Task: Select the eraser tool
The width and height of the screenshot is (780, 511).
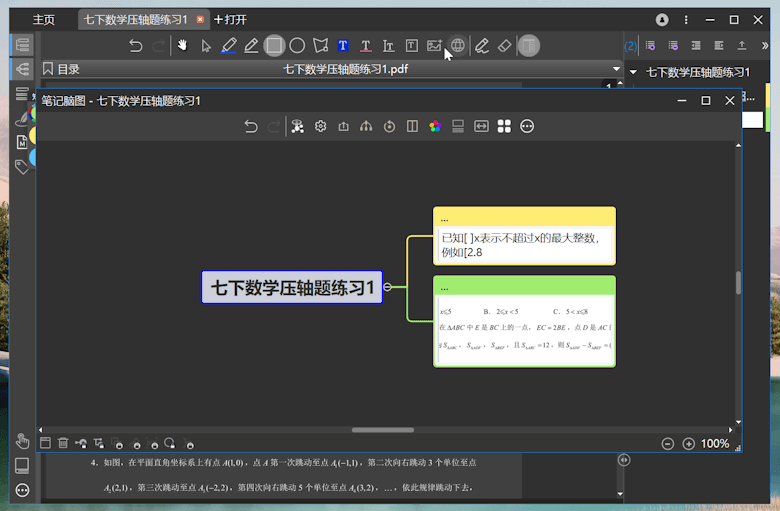Action: pos(504,46)
